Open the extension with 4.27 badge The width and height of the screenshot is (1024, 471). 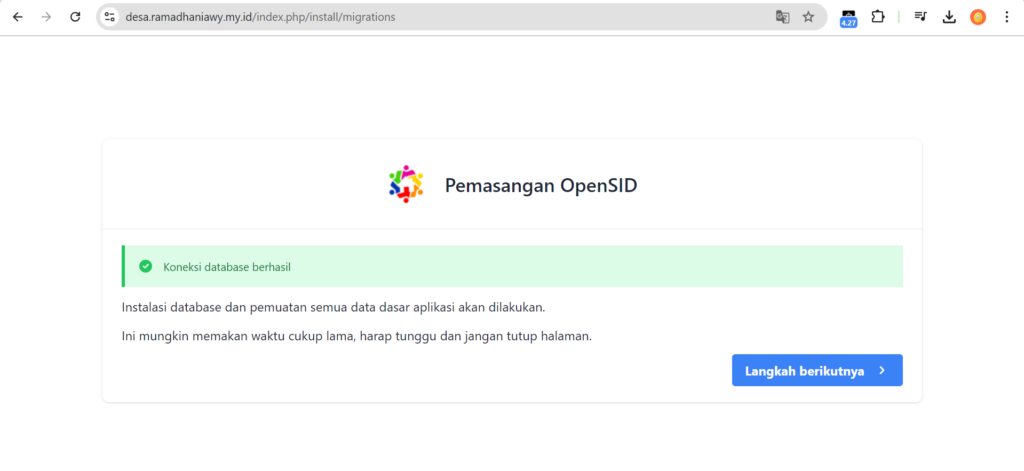point(848,18)
